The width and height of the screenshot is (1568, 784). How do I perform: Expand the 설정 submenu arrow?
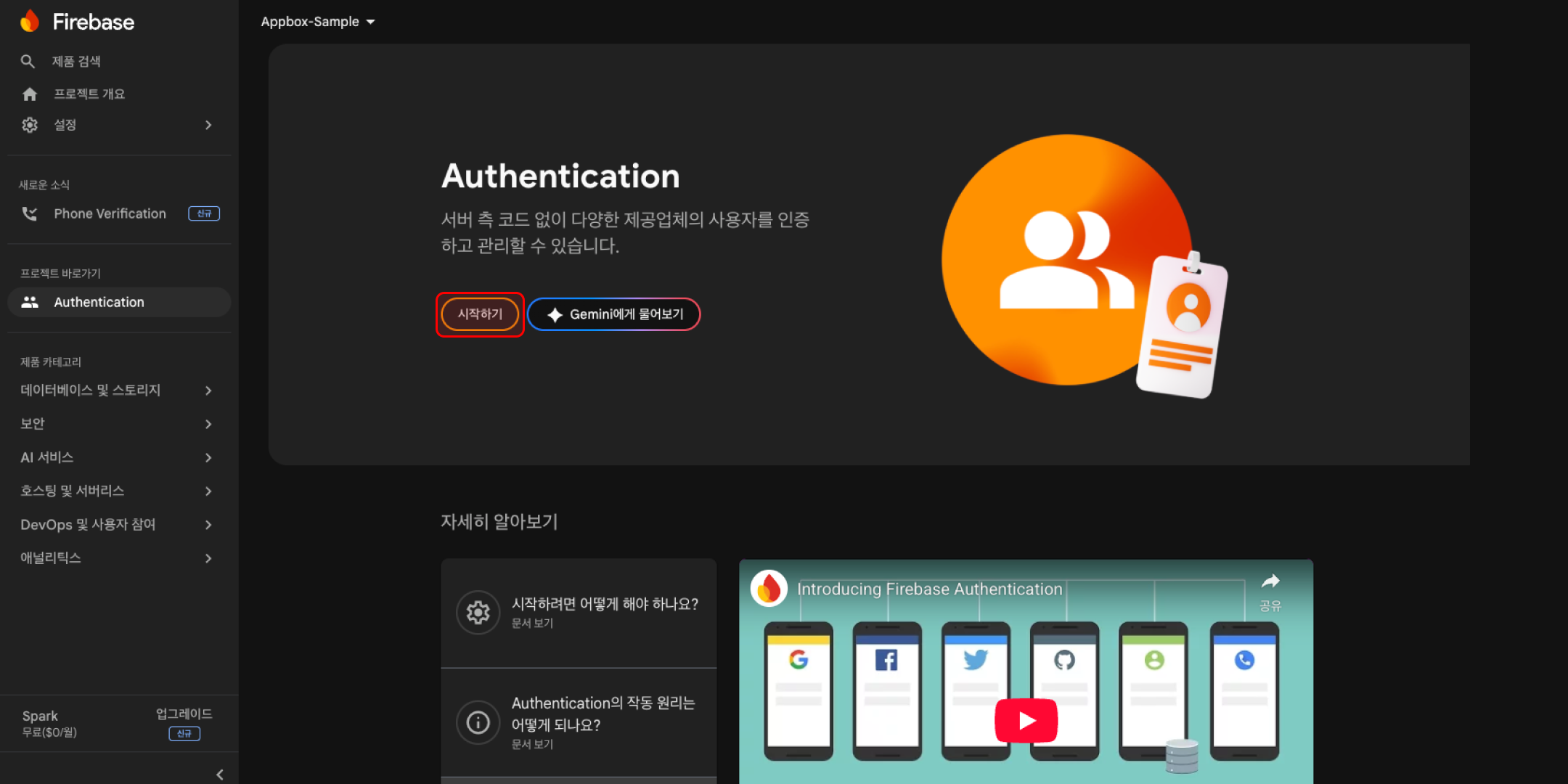coord(208,125)
